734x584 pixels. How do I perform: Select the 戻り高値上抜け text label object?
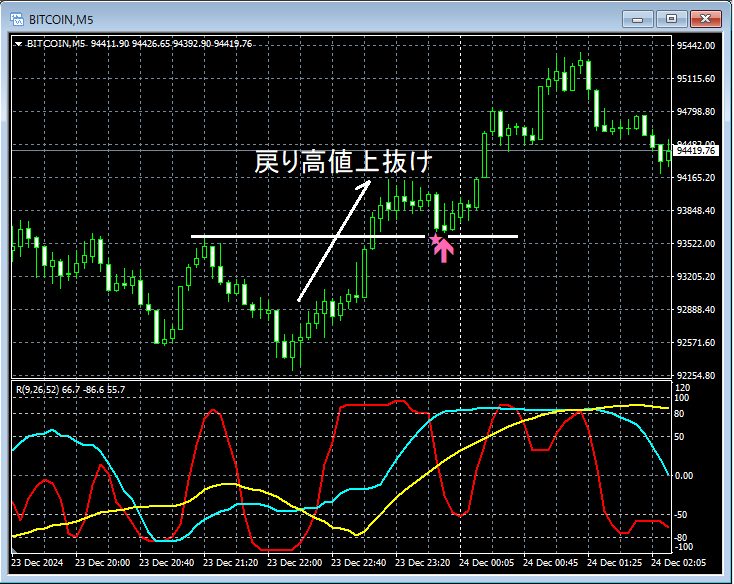tap(343, 162)
